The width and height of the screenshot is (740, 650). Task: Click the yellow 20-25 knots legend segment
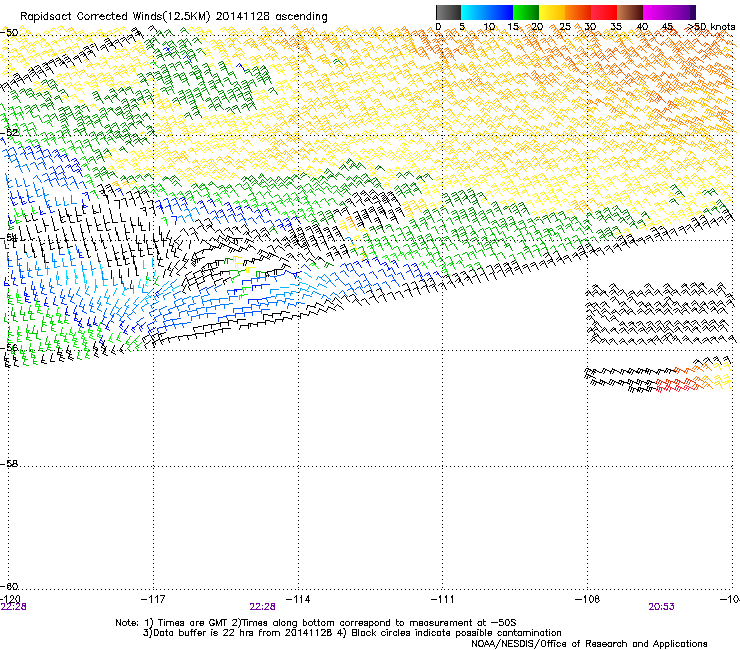[x=552, y=12]
